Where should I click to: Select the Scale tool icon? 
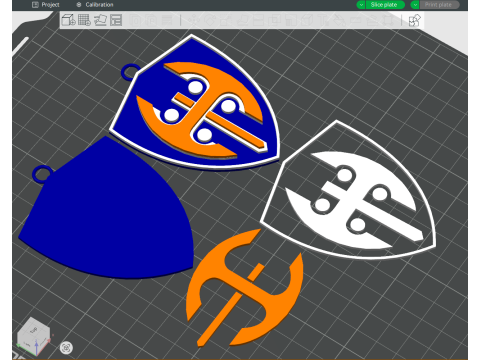(x=226, y=20)
